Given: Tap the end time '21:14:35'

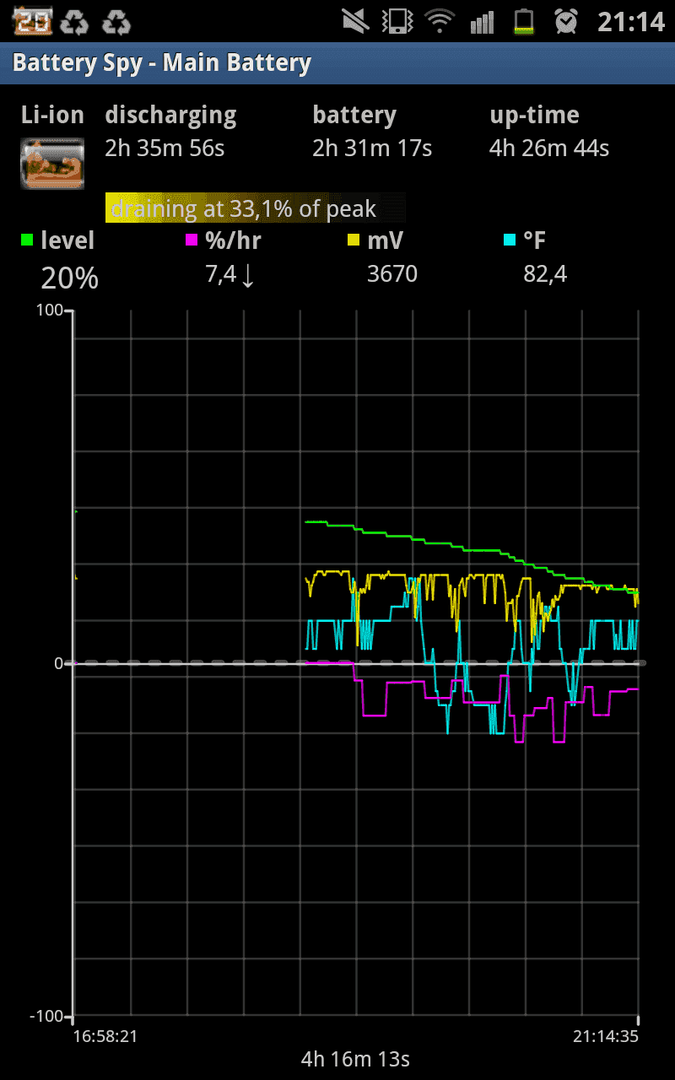Looking at the screenshot, I should tap(606, 1036).
